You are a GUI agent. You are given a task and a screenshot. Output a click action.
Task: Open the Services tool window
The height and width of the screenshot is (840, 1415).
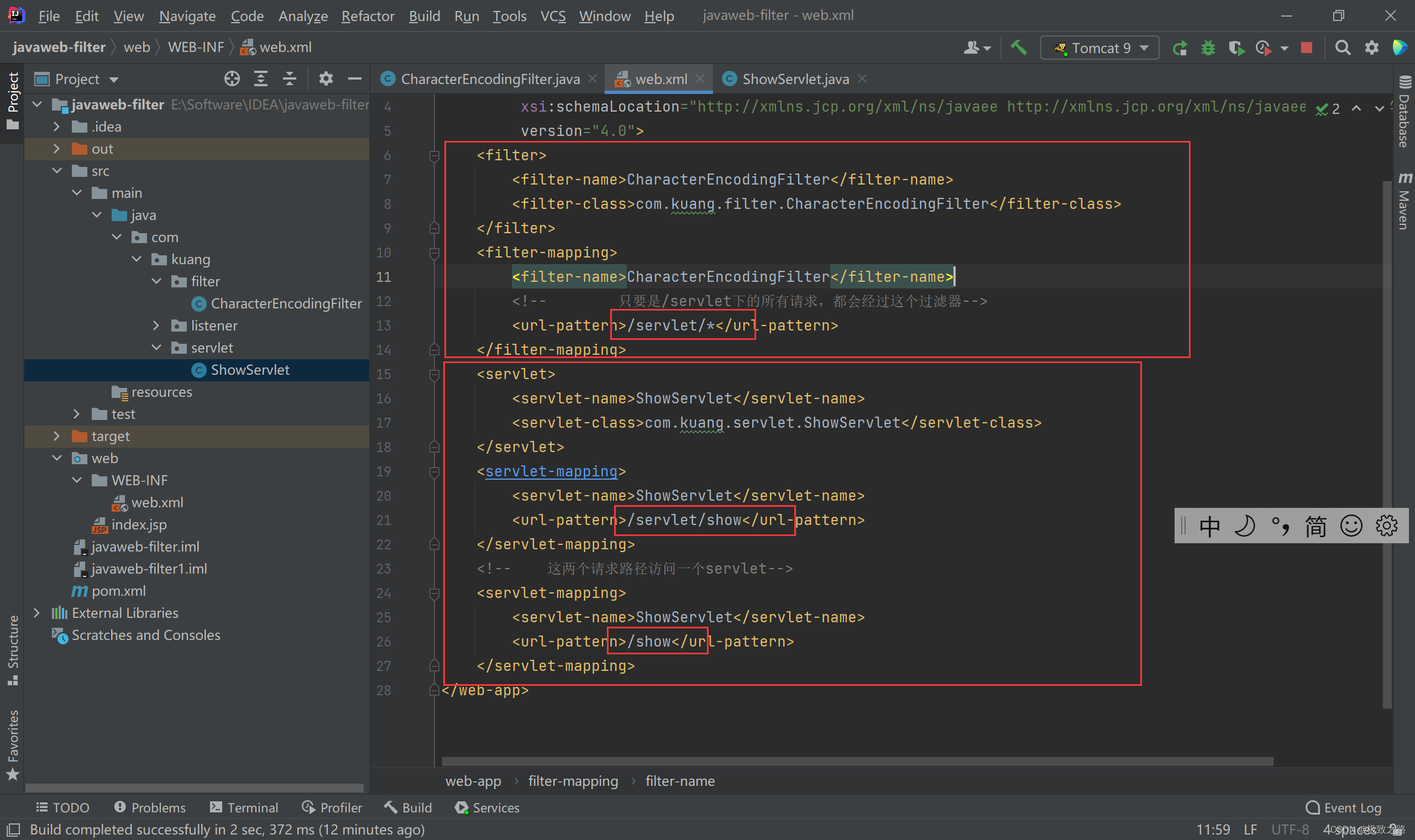pyautogui.click(x=488, y=808)
